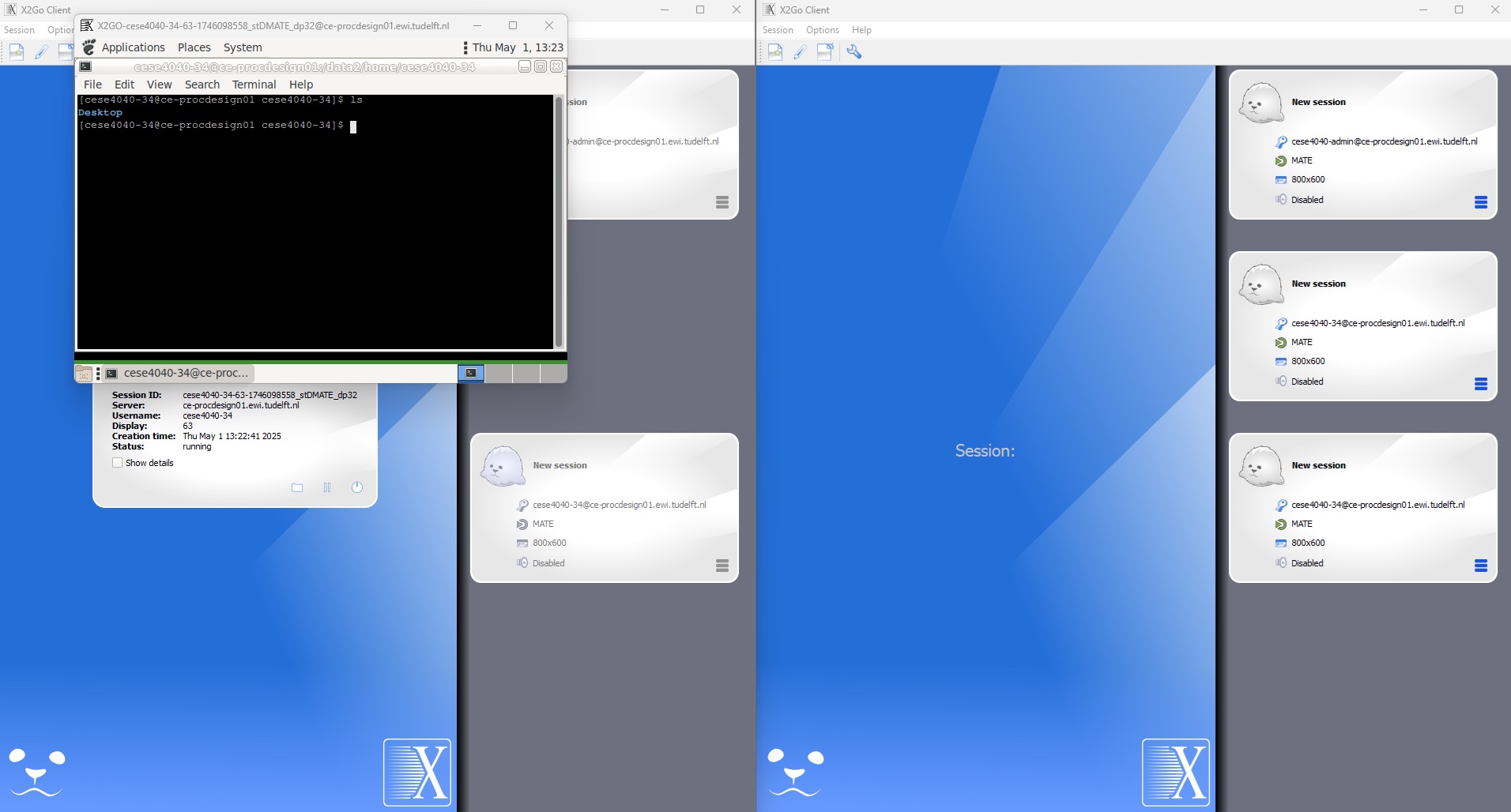This screenshot has width=1511, height=812.
Task: Open gray hamburger menu on left window's cese4040-34 card
Action: [722, 566]
